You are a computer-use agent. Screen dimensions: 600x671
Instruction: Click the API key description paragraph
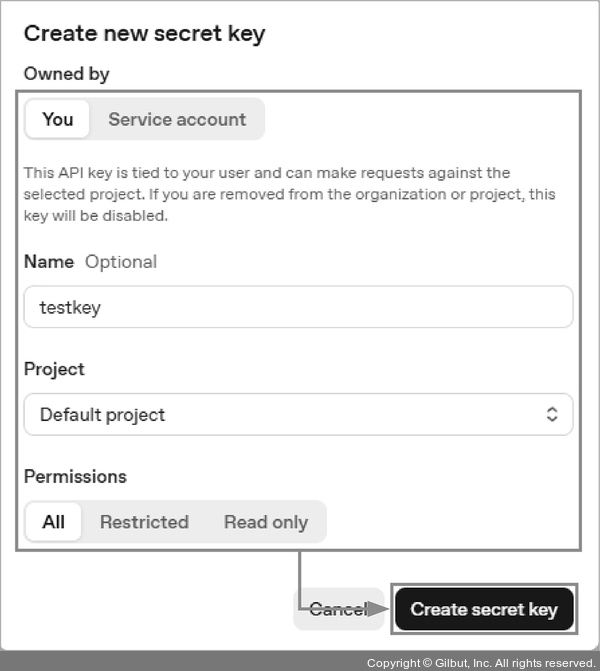pos(290,194)
